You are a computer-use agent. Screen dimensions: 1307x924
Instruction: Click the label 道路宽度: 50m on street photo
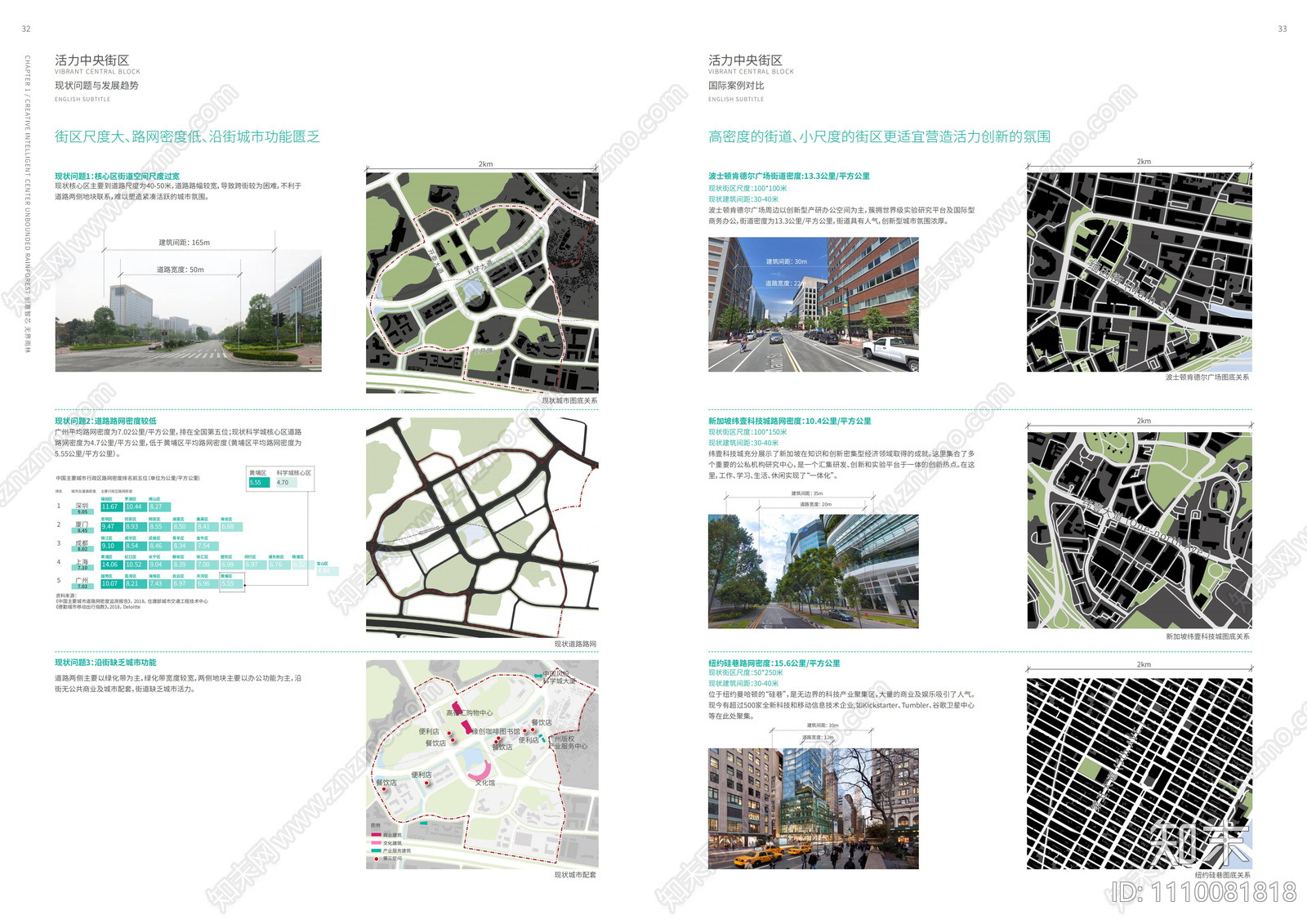pos(181,270)
